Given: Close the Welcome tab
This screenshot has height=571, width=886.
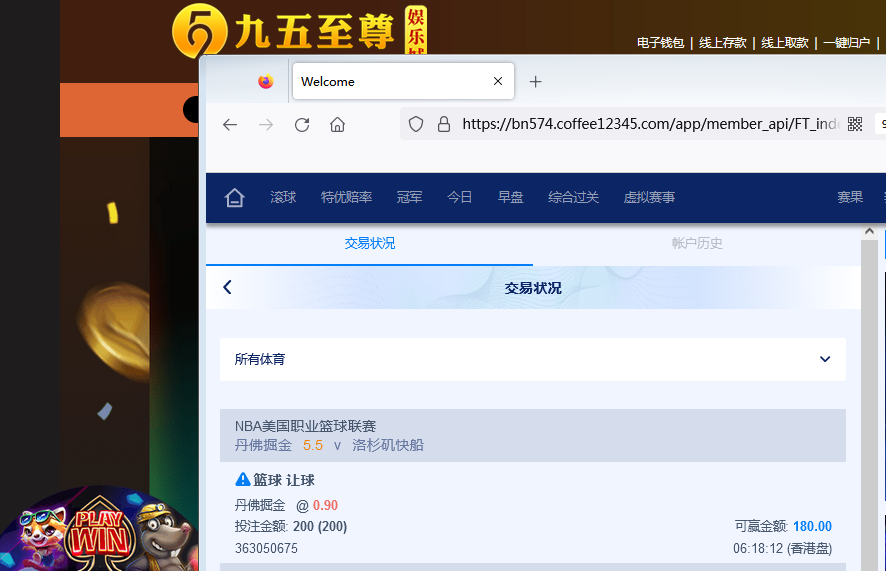Looking at the screenshot, I should (498, 82).
